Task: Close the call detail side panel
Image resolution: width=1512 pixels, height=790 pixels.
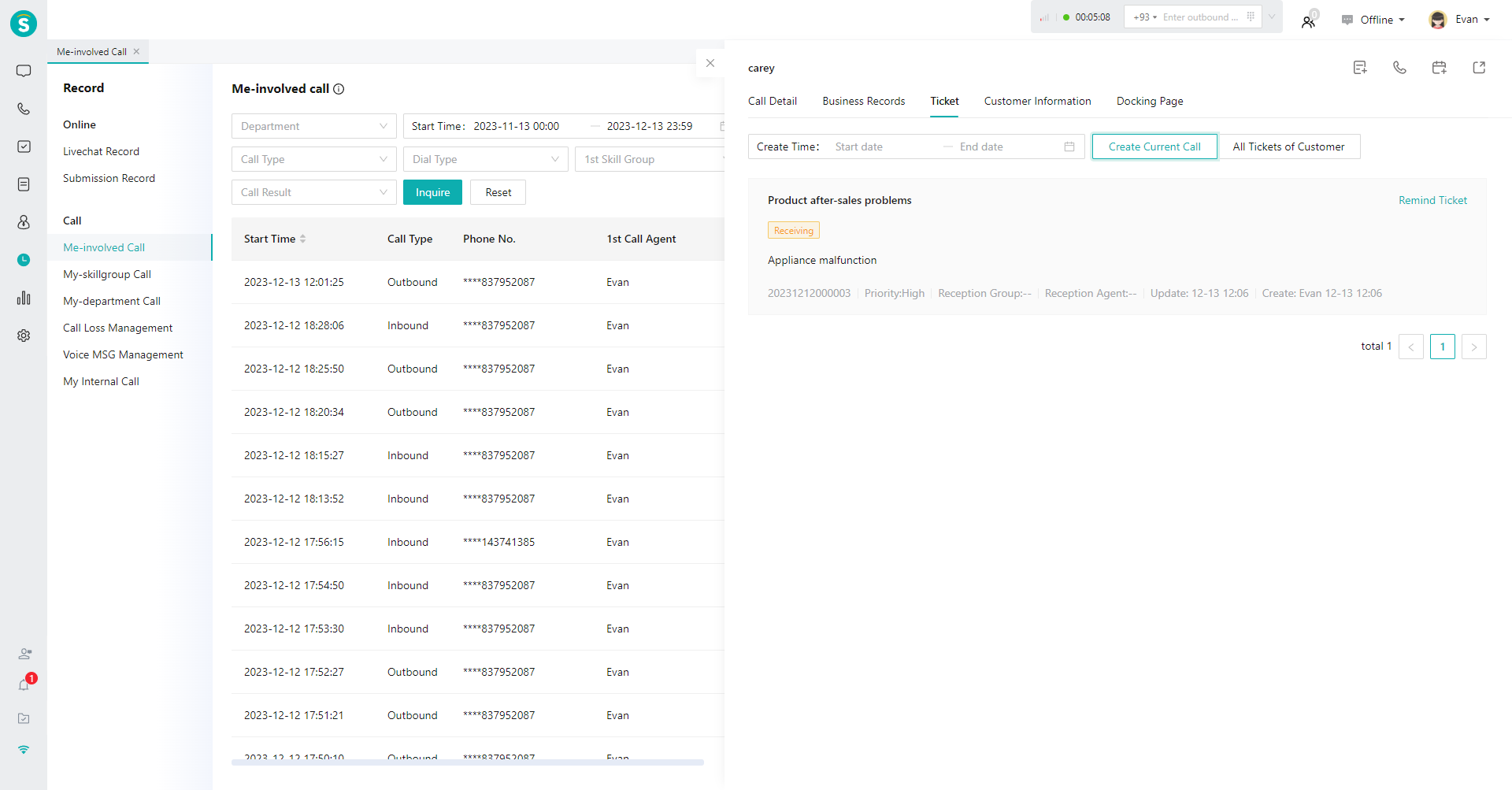Action: 710,63
